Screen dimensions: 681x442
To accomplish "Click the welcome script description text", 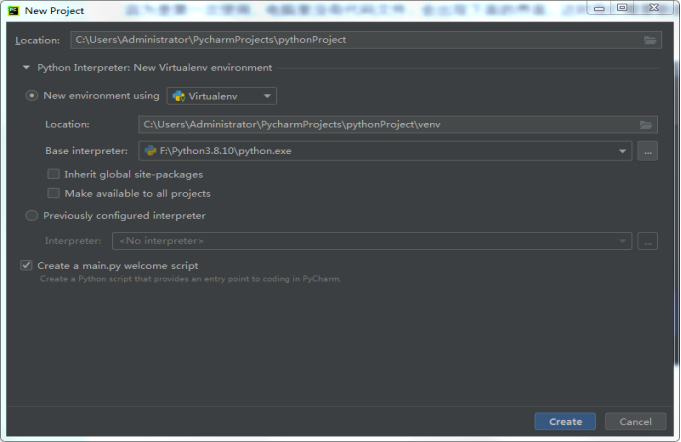I will point(190,279).
